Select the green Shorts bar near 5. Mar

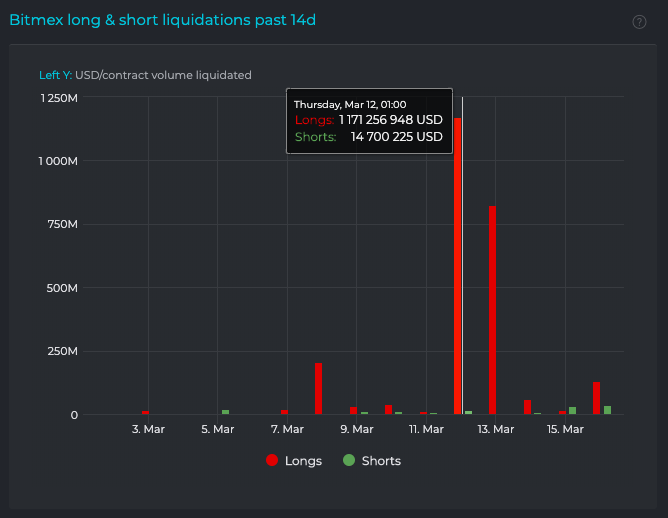[225, 412]
